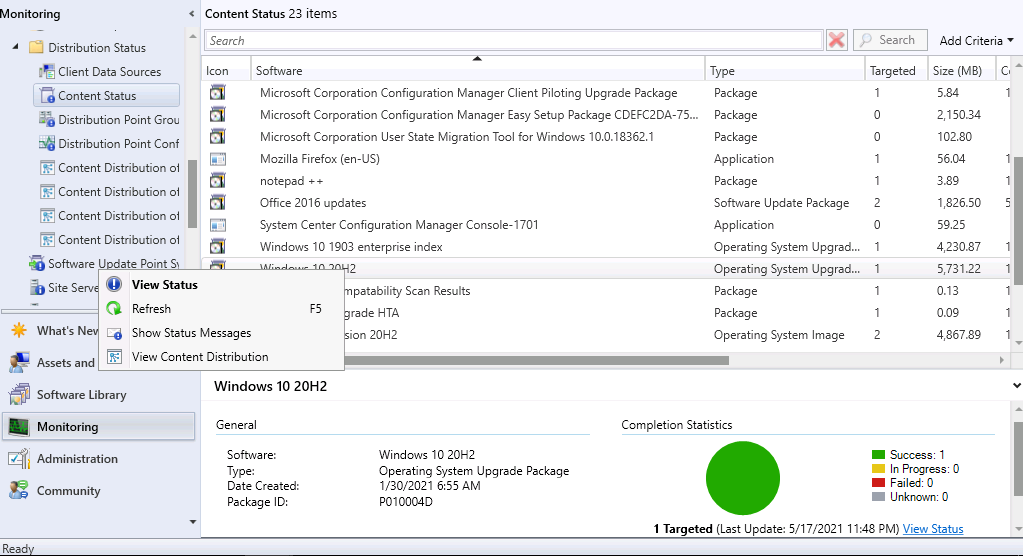
Task: Click inside the Search input field
Action: tap(513, 40)
